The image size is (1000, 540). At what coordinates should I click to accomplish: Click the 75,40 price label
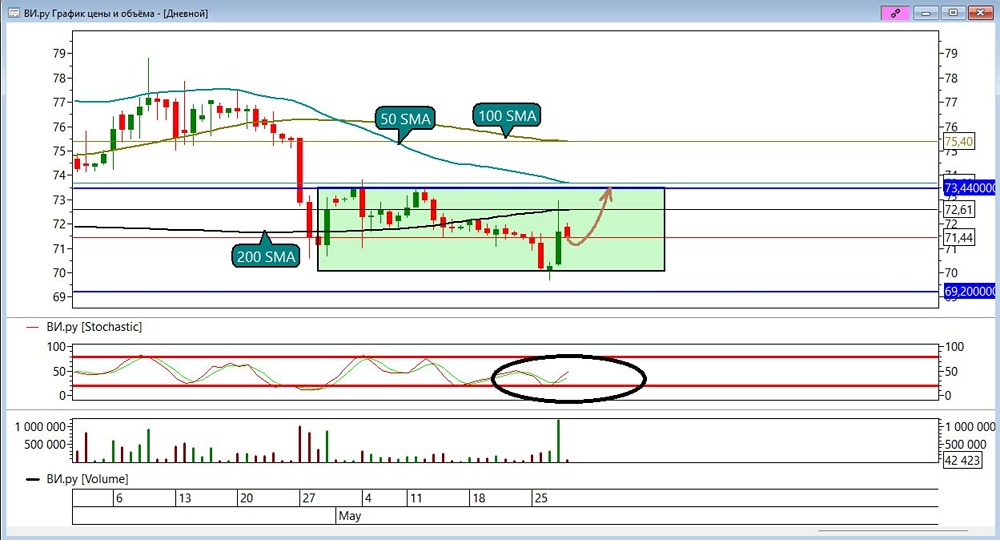click(x=959, y=142)
